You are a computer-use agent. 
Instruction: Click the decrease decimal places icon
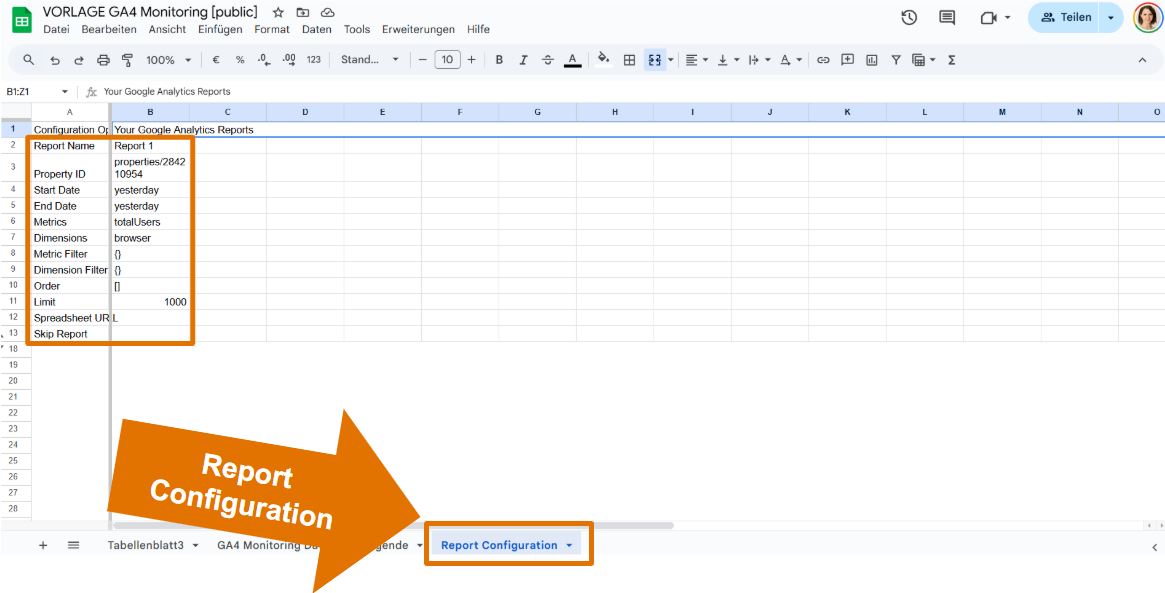pos(262,60)
